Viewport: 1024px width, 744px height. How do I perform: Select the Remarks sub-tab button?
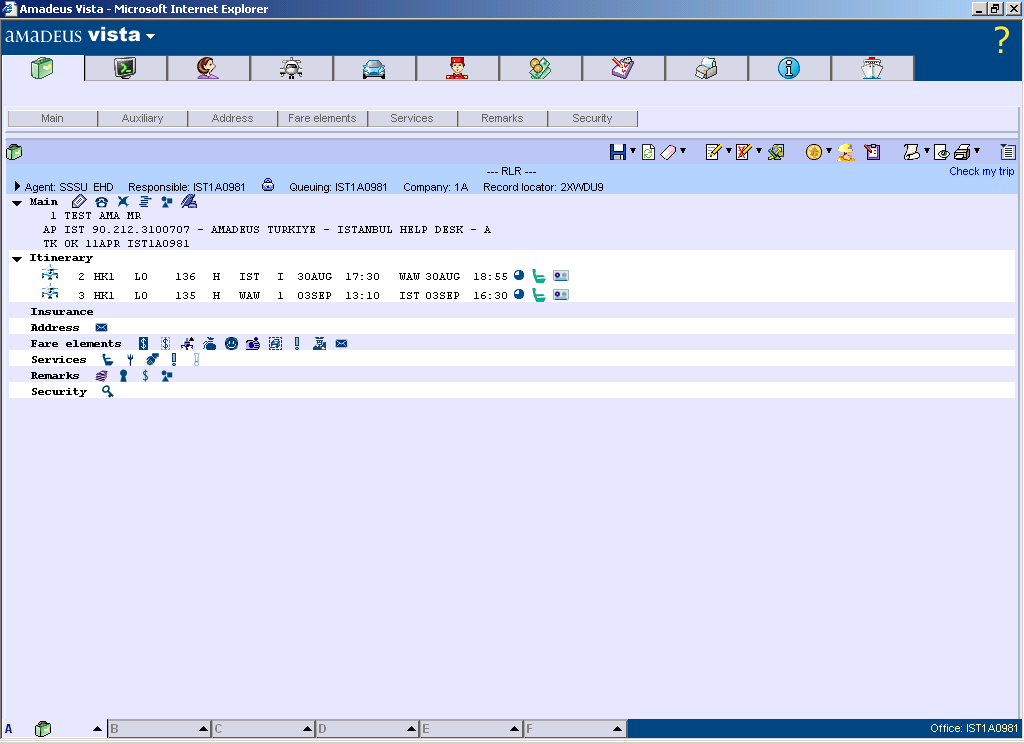coord(502,118)
